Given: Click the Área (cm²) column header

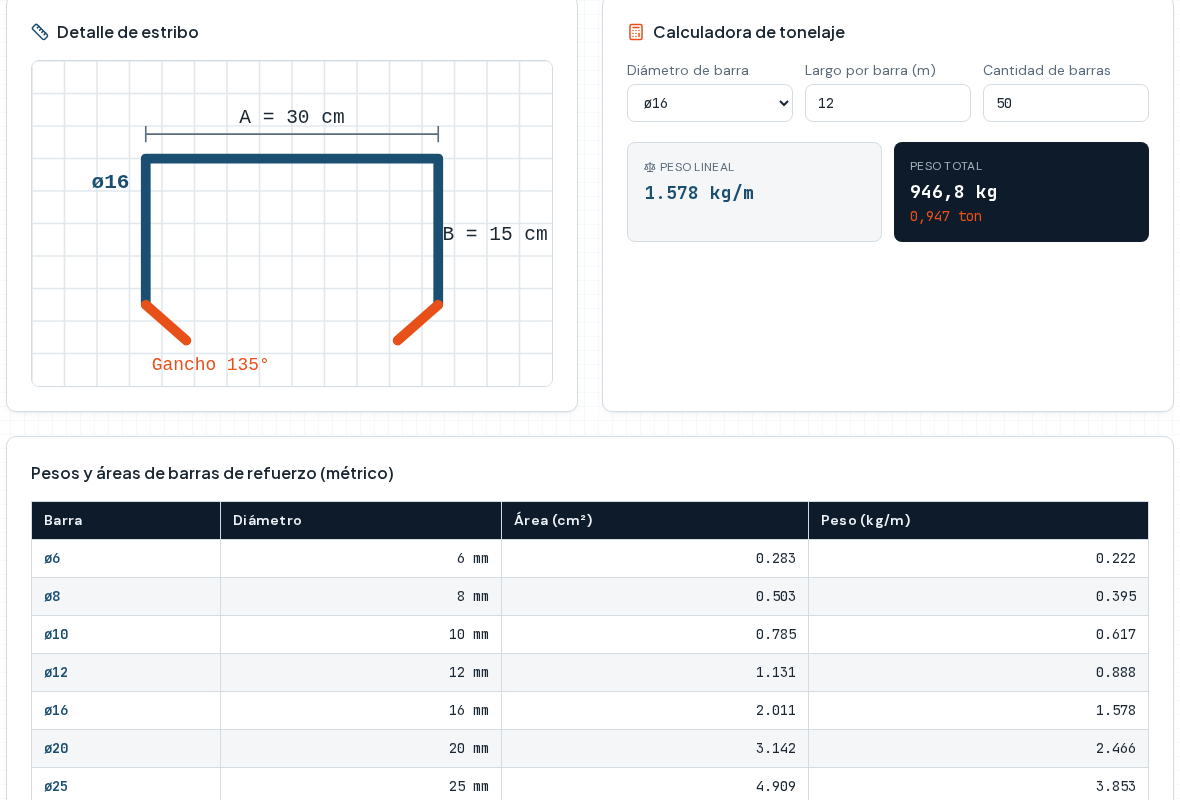Looking at the screenshot, I should point(655,520).
